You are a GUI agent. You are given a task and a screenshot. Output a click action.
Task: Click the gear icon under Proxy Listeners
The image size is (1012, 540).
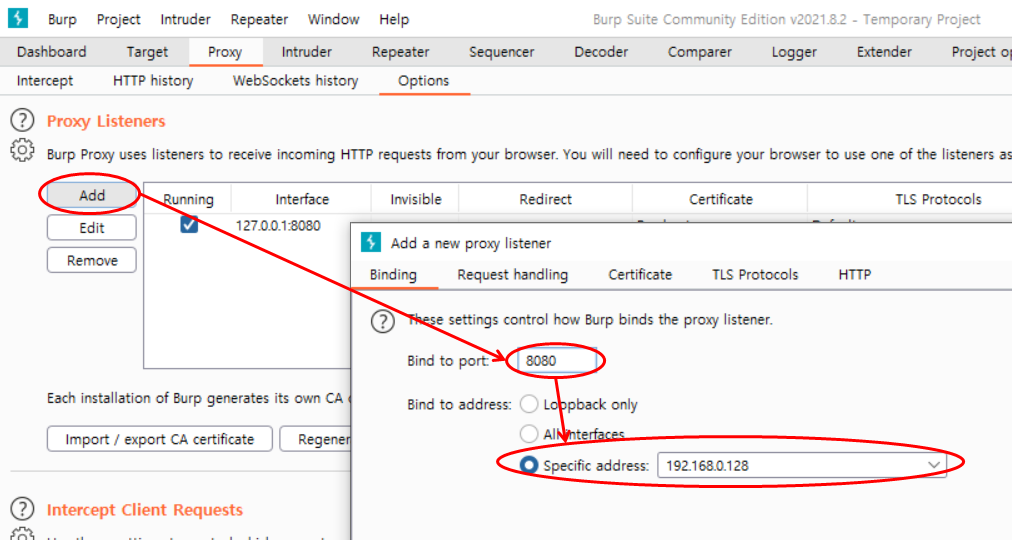[x=22, y=150]
